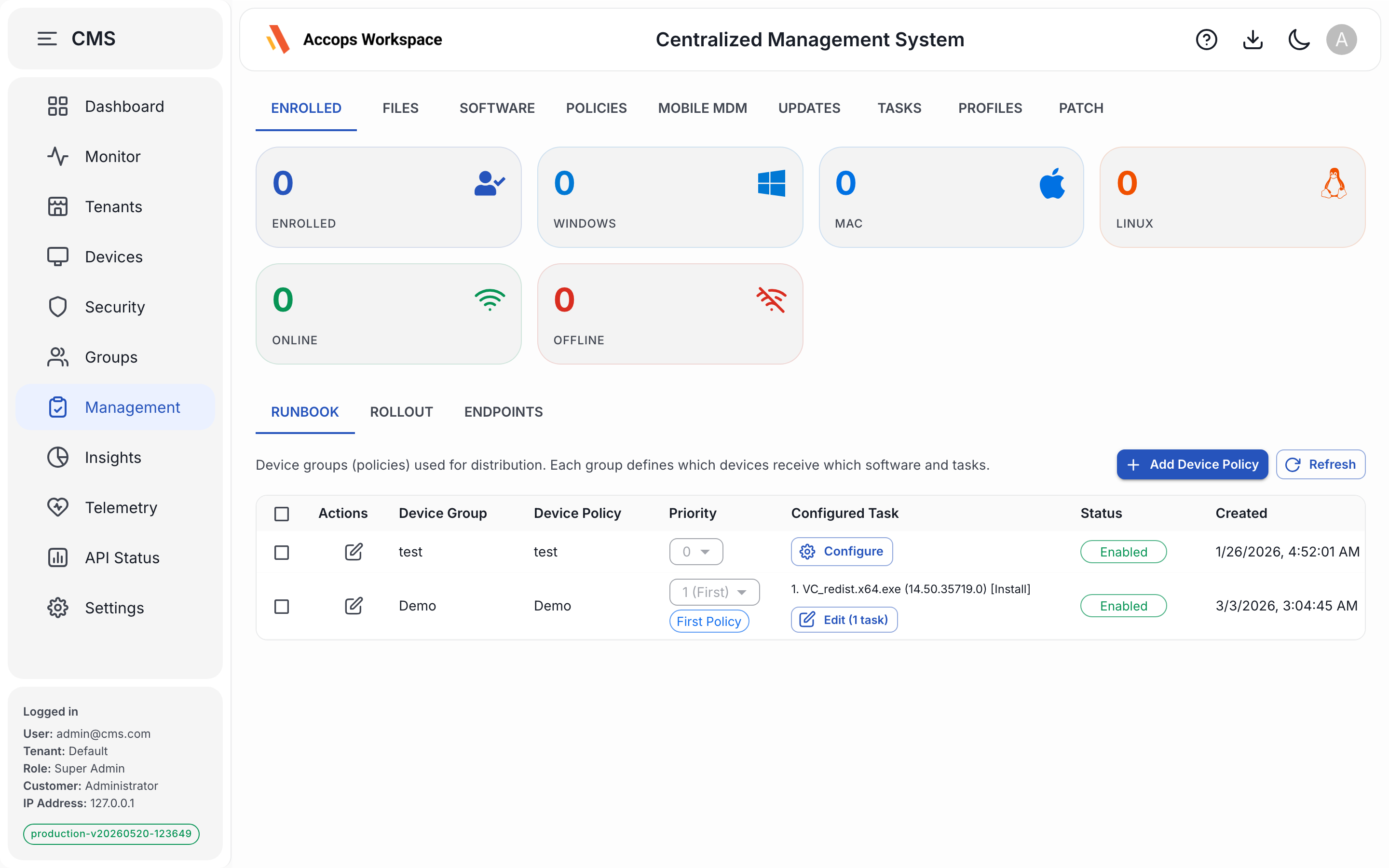Click Configure button for test policy
Screen dimensions: 1389x868
[842, 551]
